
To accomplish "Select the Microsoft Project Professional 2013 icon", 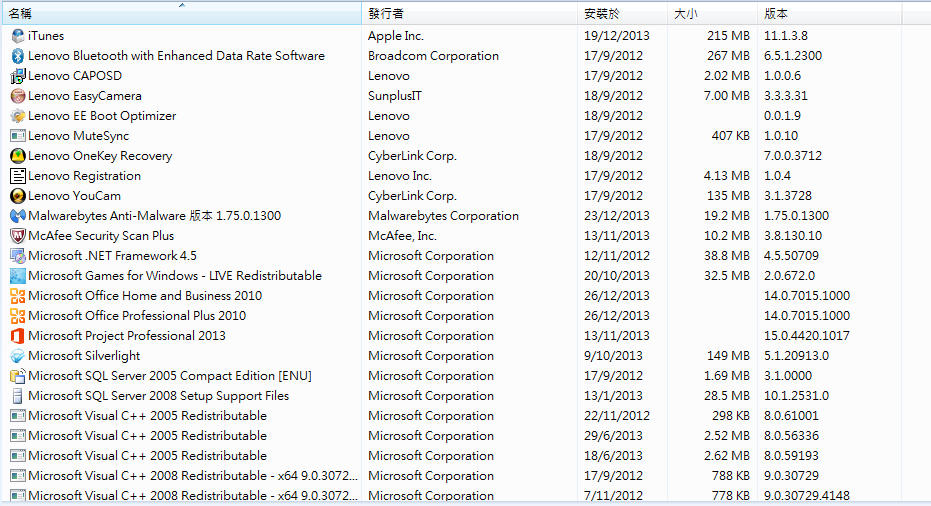I will [x=18, y=336].
